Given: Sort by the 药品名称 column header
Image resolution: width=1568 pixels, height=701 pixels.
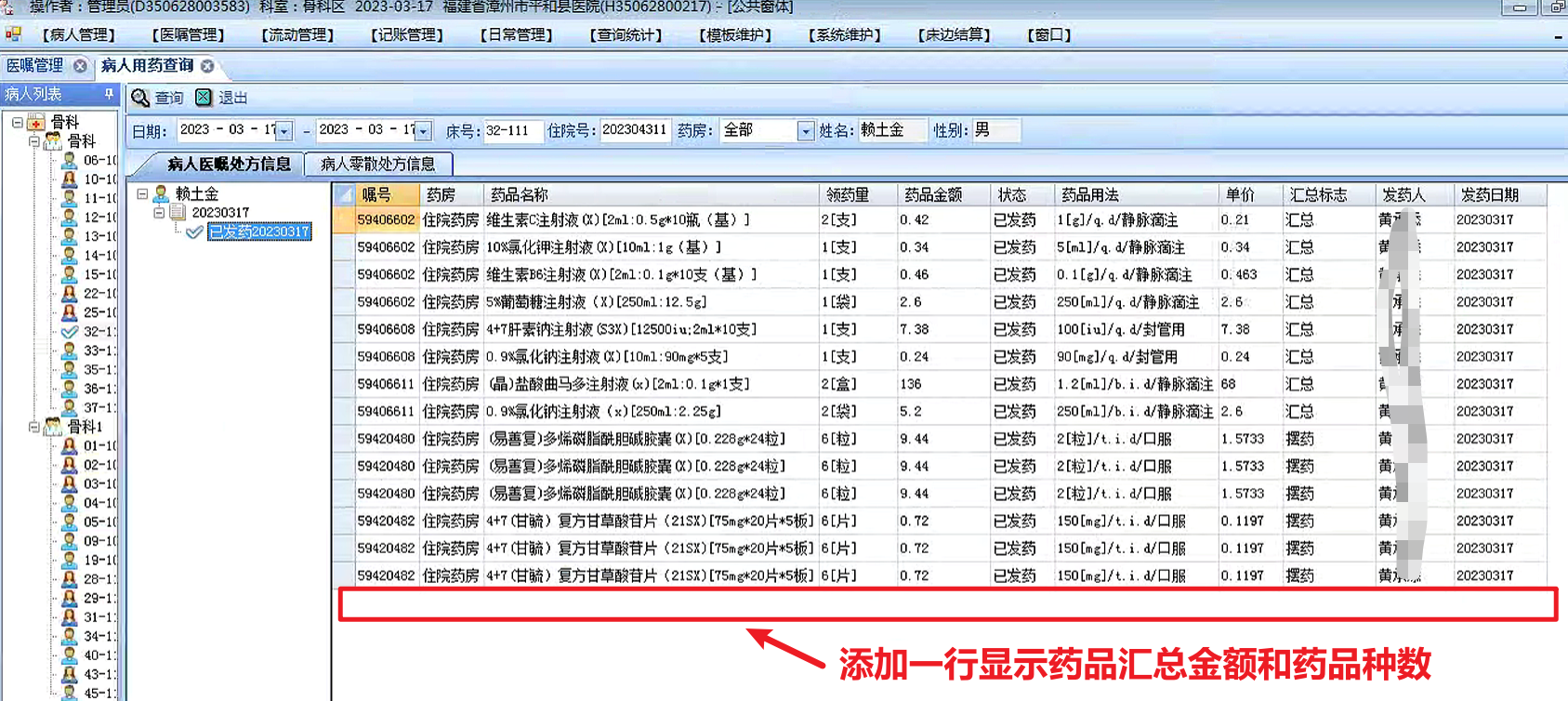Looking at the screenshot, I should tap(651, 194).
